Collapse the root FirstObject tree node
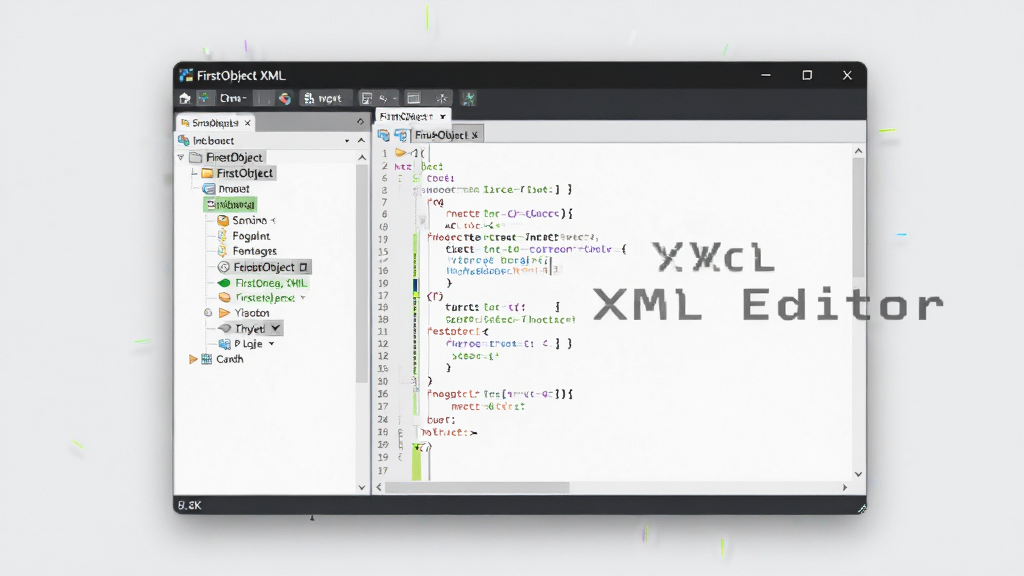 [x=181, y=157]
